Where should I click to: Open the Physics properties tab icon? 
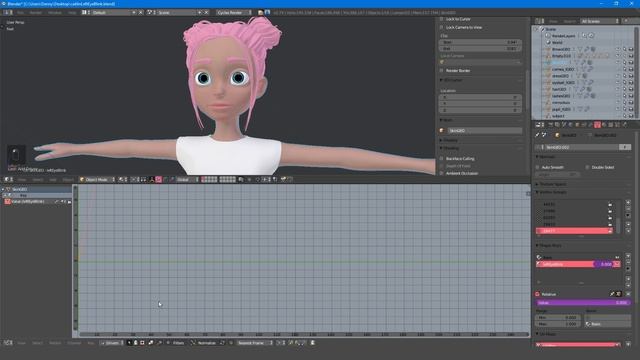click(624, 124)
